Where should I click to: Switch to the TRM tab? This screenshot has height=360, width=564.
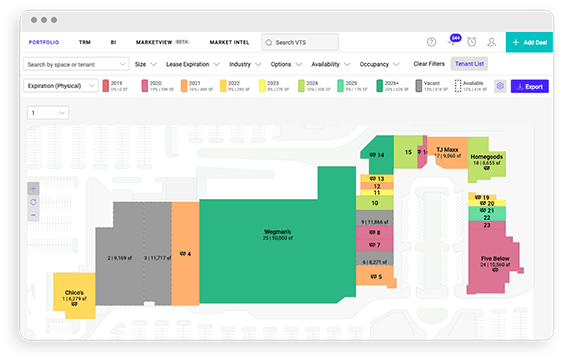[x=85, y=42]
